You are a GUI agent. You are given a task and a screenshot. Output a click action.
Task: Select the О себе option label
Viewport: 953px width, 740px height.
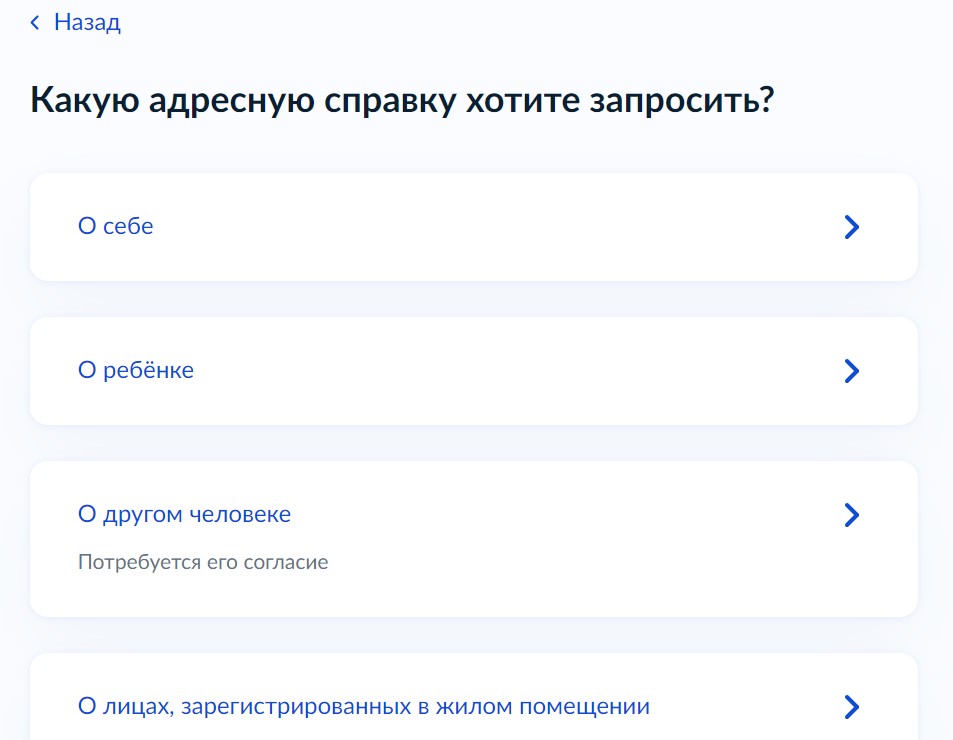pyautogui.click(x=116, y=227)
